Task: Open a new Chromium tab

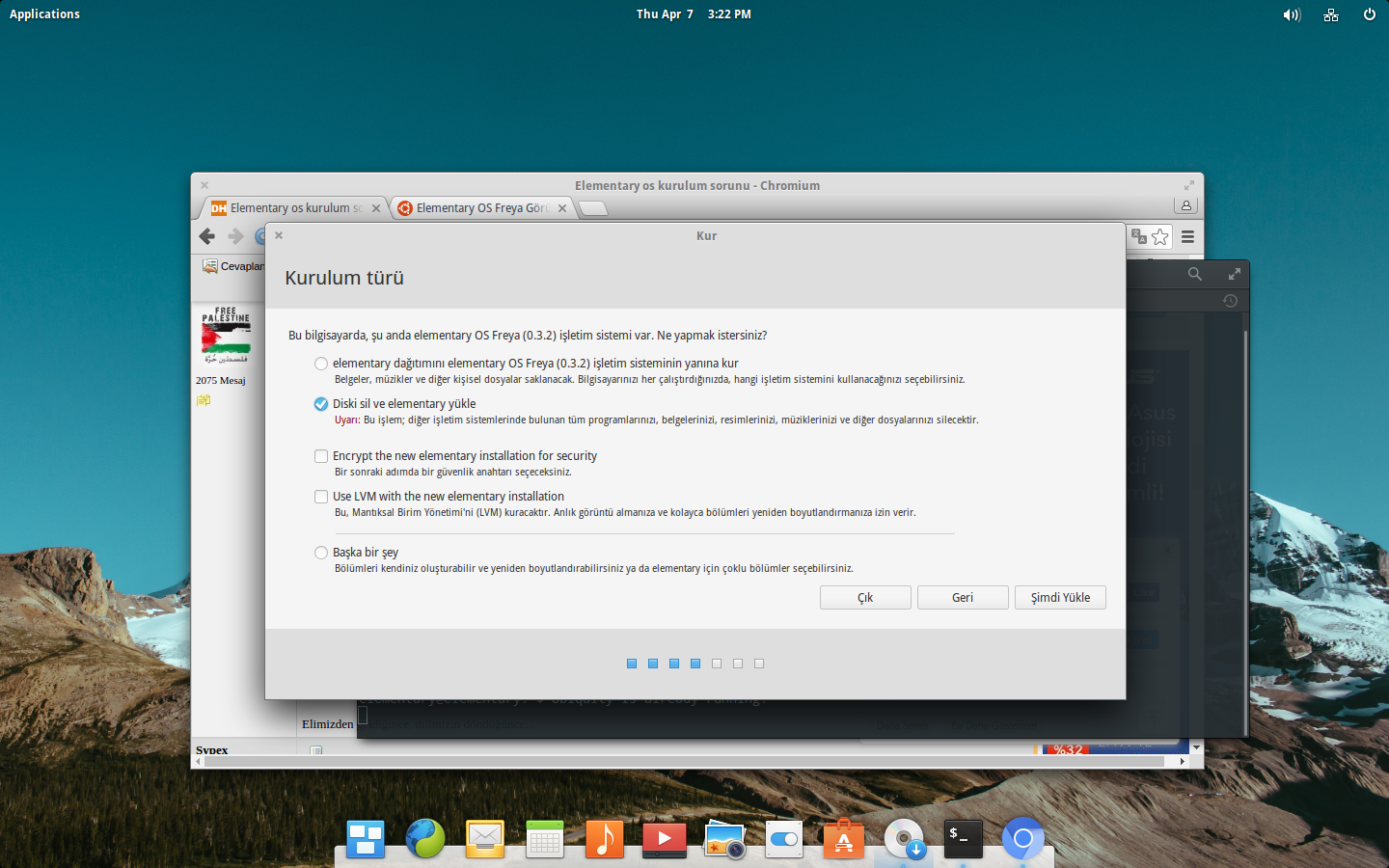Action: (593, 208)
